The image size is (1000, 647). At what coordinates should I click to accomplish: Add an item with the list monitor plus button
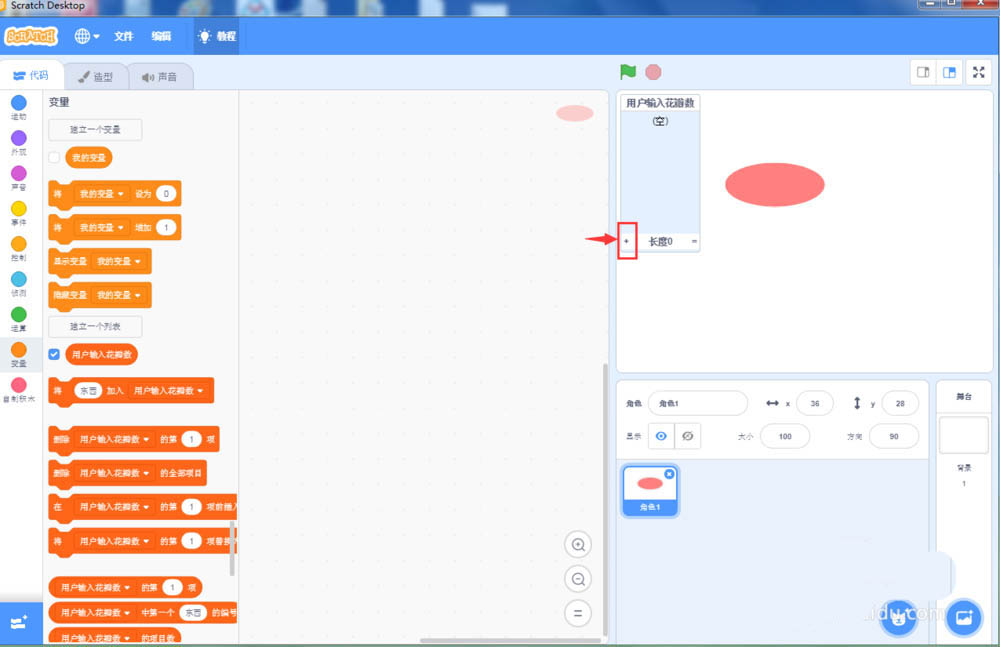pos(628,240)
